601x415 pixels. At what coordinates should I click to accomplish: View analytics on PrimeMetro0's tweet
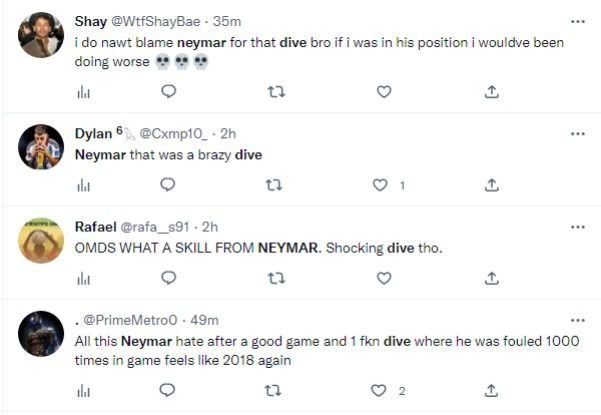[84, 389]
